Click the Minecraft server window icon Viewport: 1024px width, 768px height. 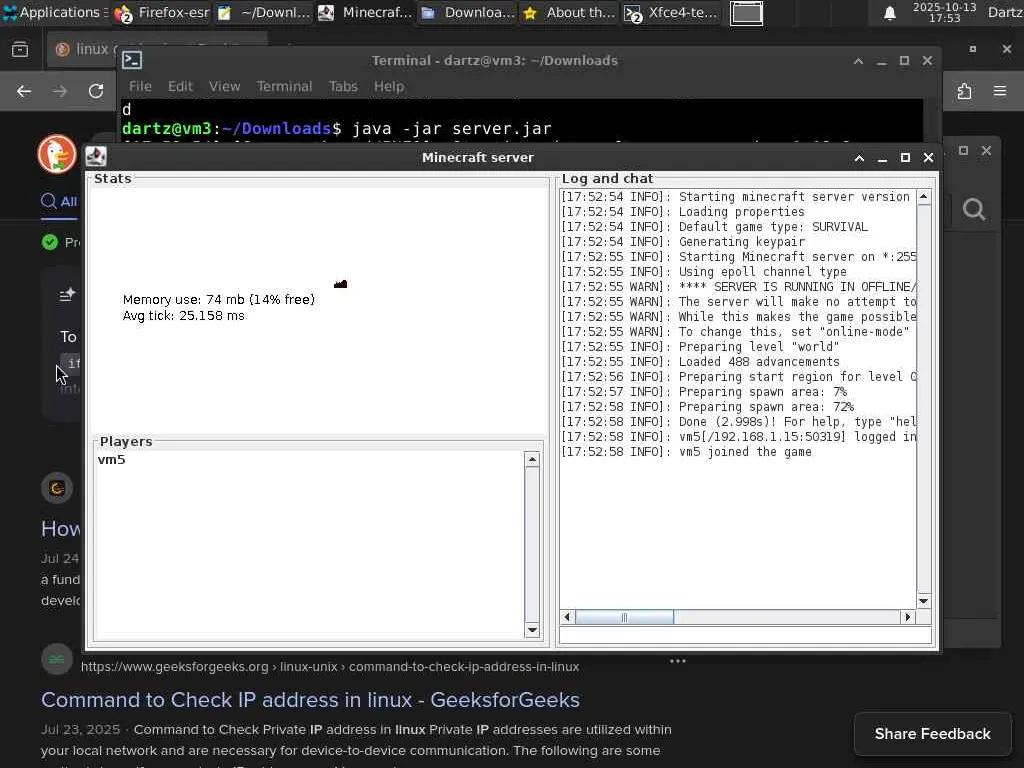(x=96, y=157)
